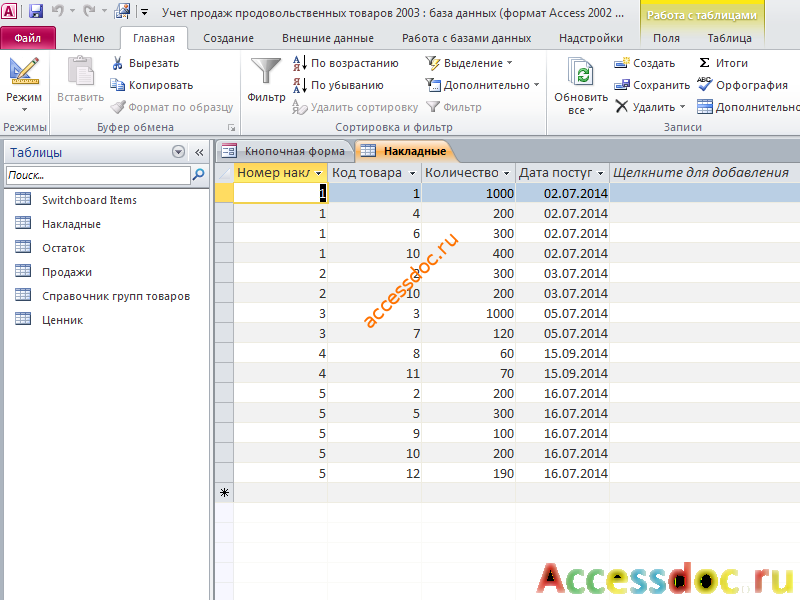Click the search magnifier in navigation pane
The image size is (800, 600).
click(x=198, y=175)
